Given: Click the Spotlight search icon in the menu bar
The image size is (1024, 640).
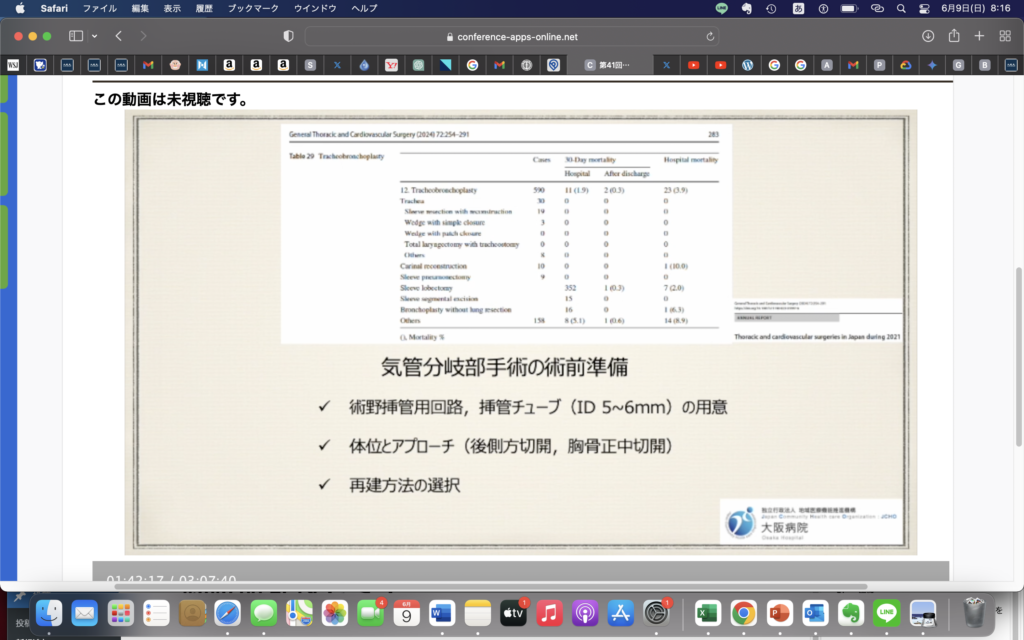Looking at the screenshot, I should (901, 8).
